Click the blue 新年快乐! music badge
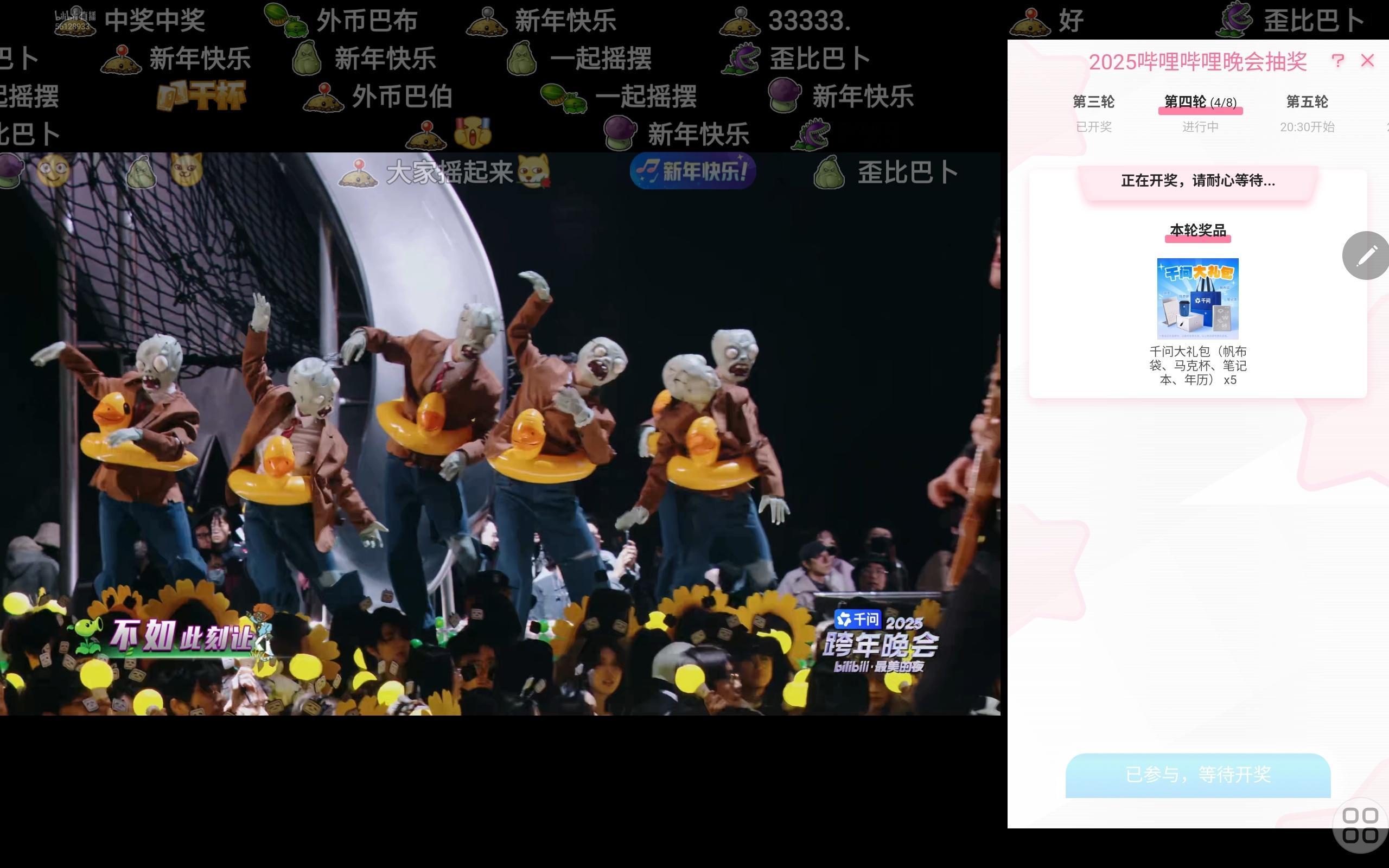The height and width of the screenshot is (868, 1389). coord(693,171)
